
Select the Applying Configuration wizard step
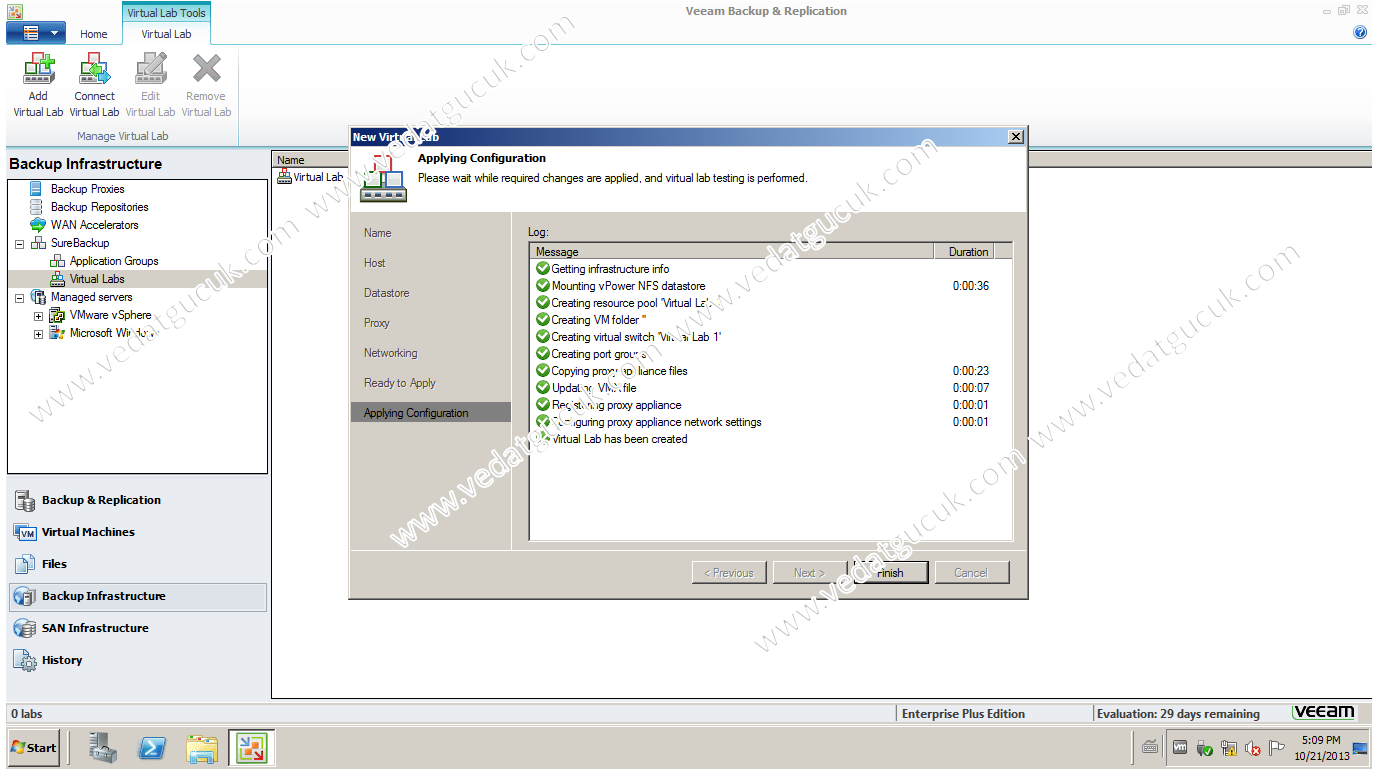click(431, 413)
